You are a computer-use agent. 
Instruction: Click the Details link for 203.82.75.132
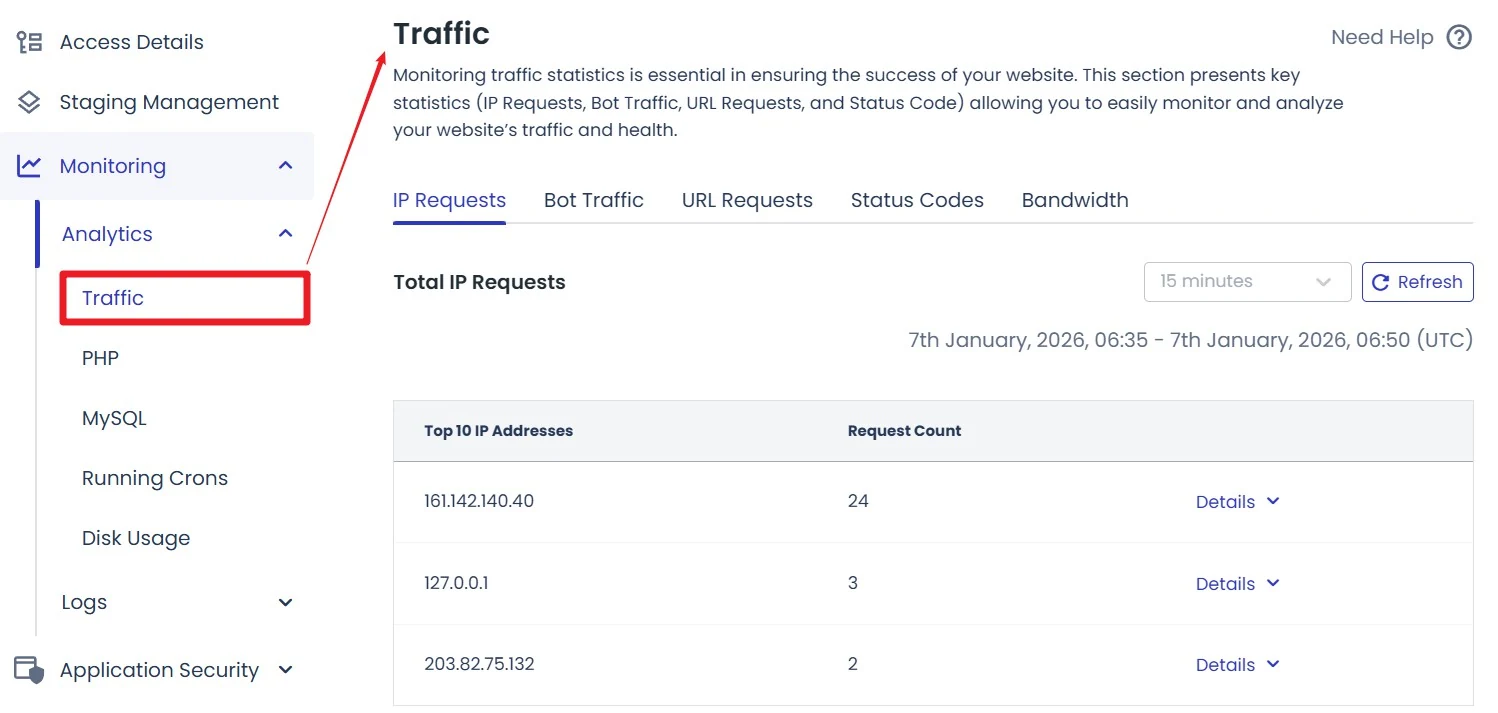[x=1225, y=665]
